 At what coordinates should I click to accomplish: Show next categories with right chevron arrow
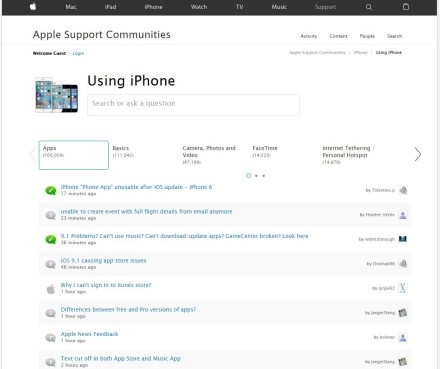coord(418,154)
